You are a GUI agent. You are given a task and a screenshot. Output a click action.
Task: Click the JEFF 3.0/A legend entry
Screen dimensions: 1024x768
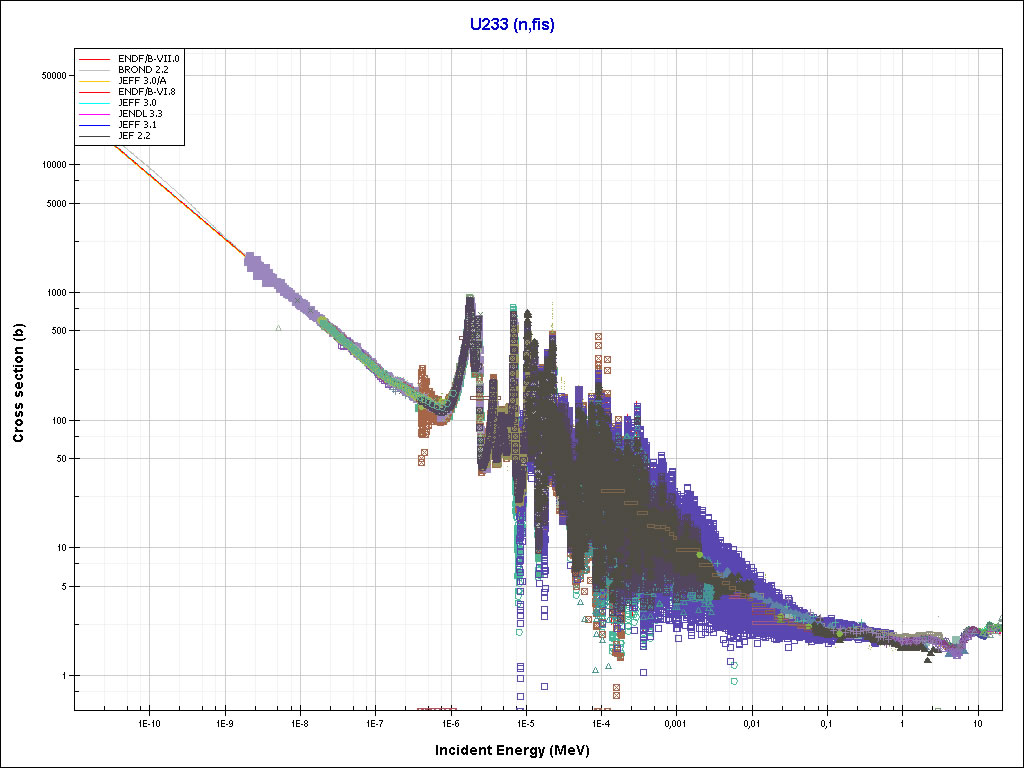143,80
